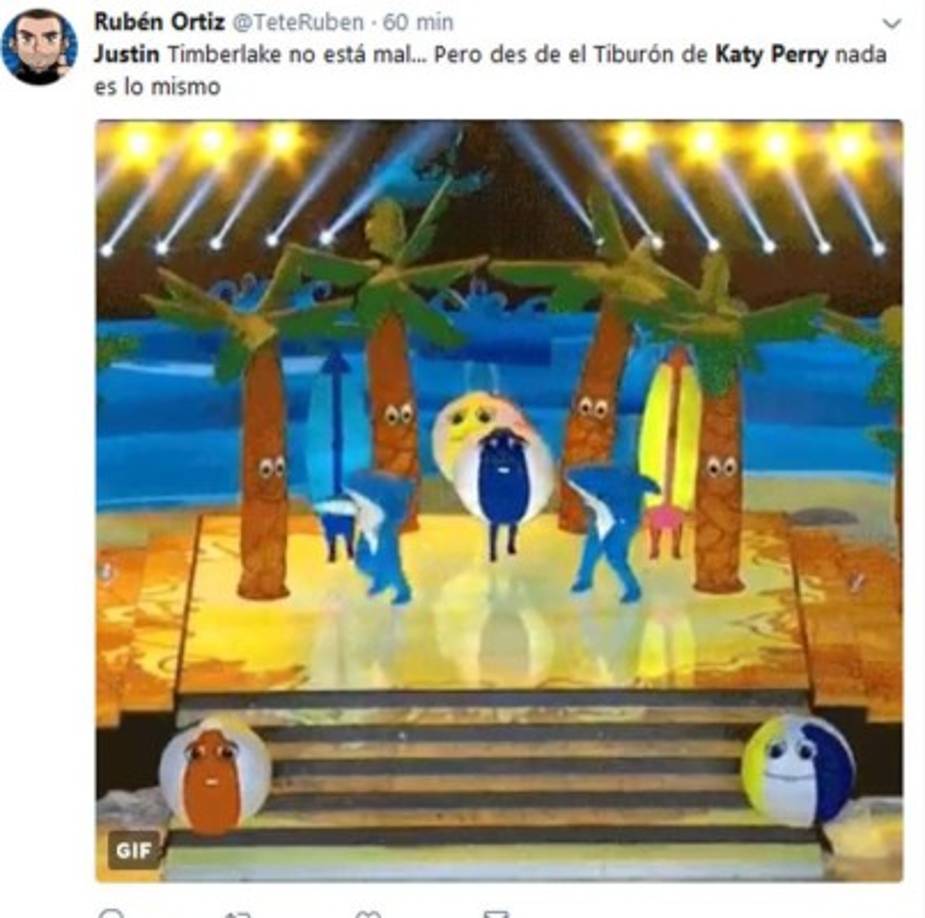Click the tweet text body
Image resolution: width=925 pixels, height=918 pixels.
[490, 70]
